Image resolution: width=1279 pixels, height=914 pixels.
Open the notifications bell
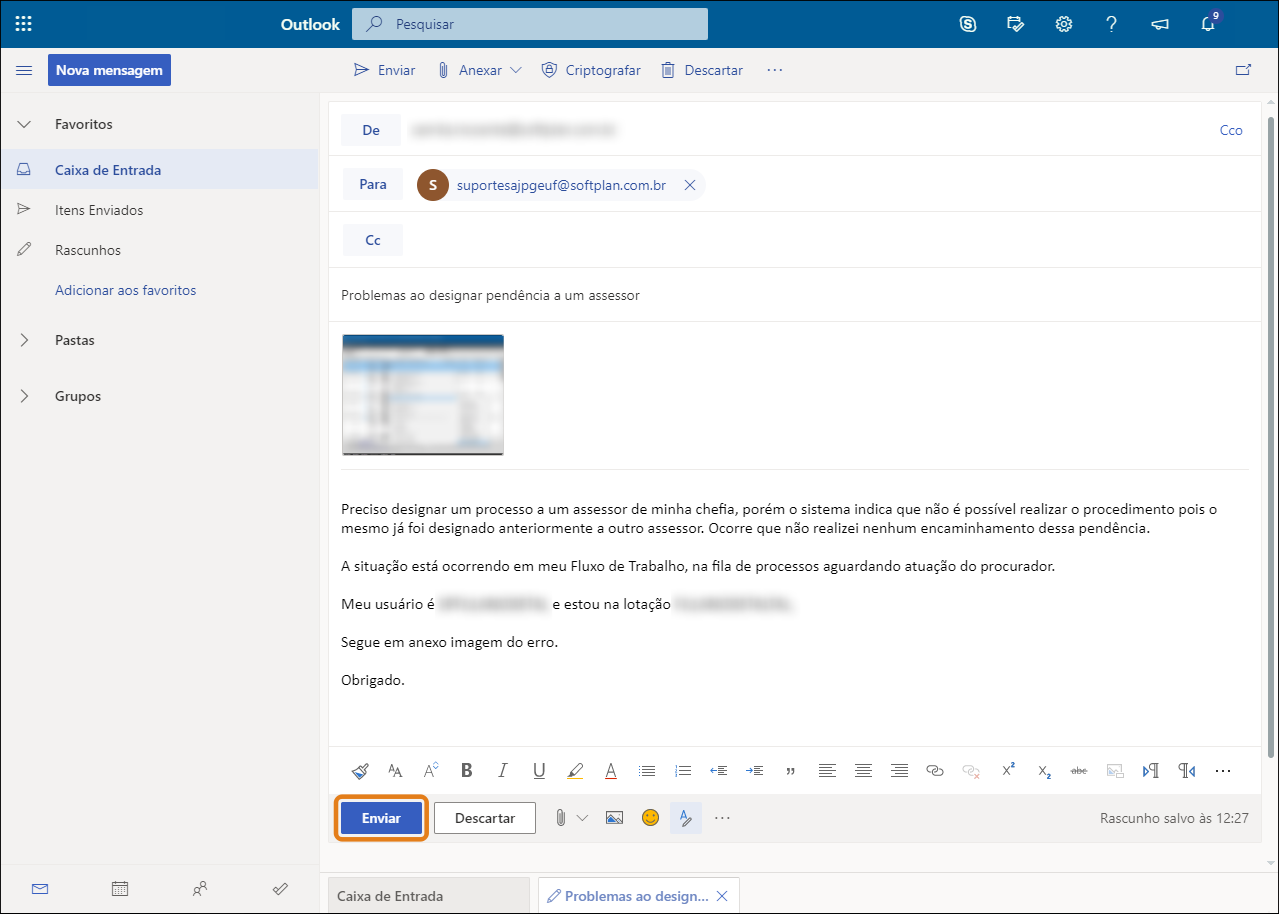tap(1208, 24)
